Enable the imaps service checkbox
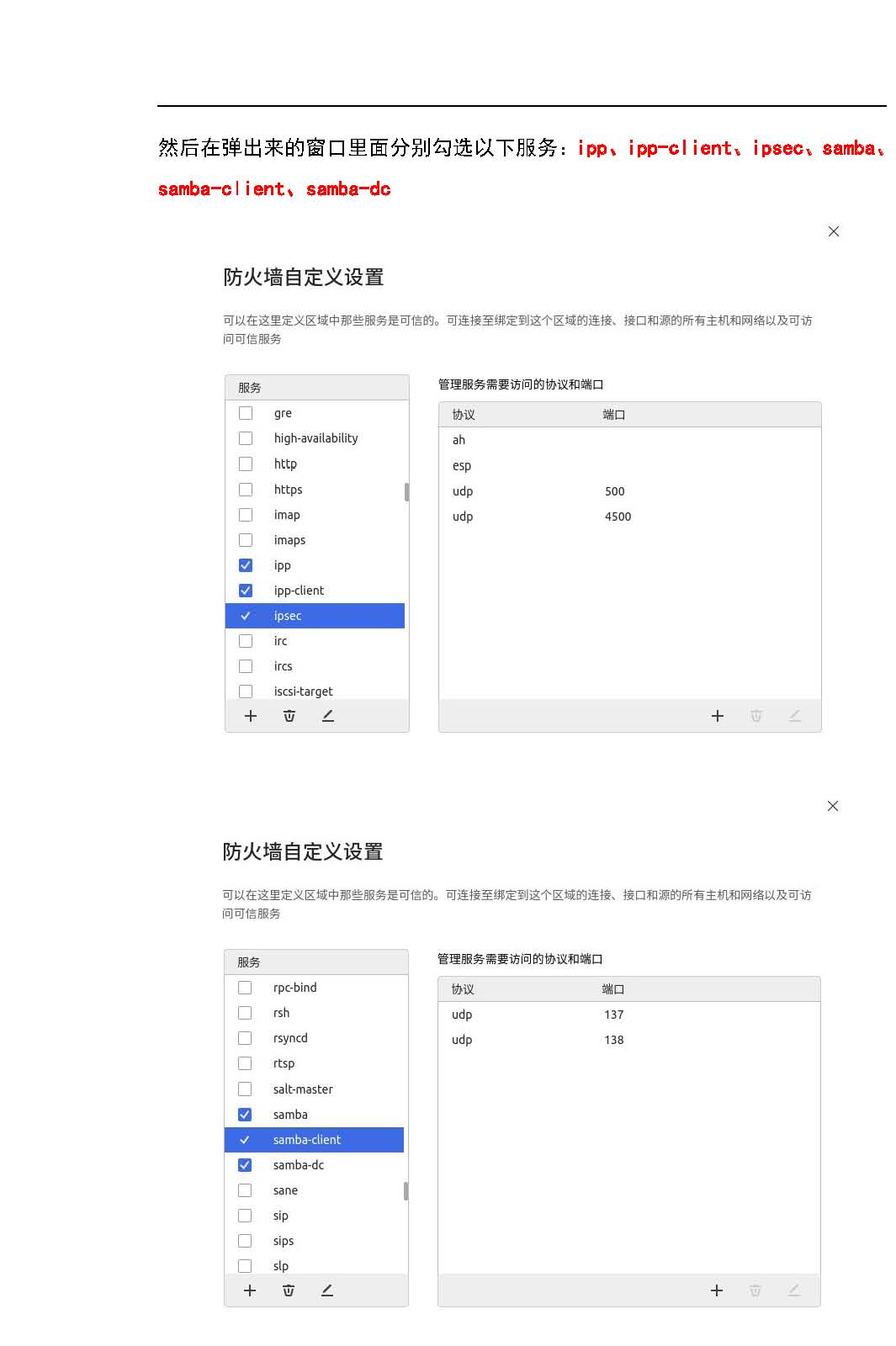The height and width of the screenshot is (1346, 896). 246,540
